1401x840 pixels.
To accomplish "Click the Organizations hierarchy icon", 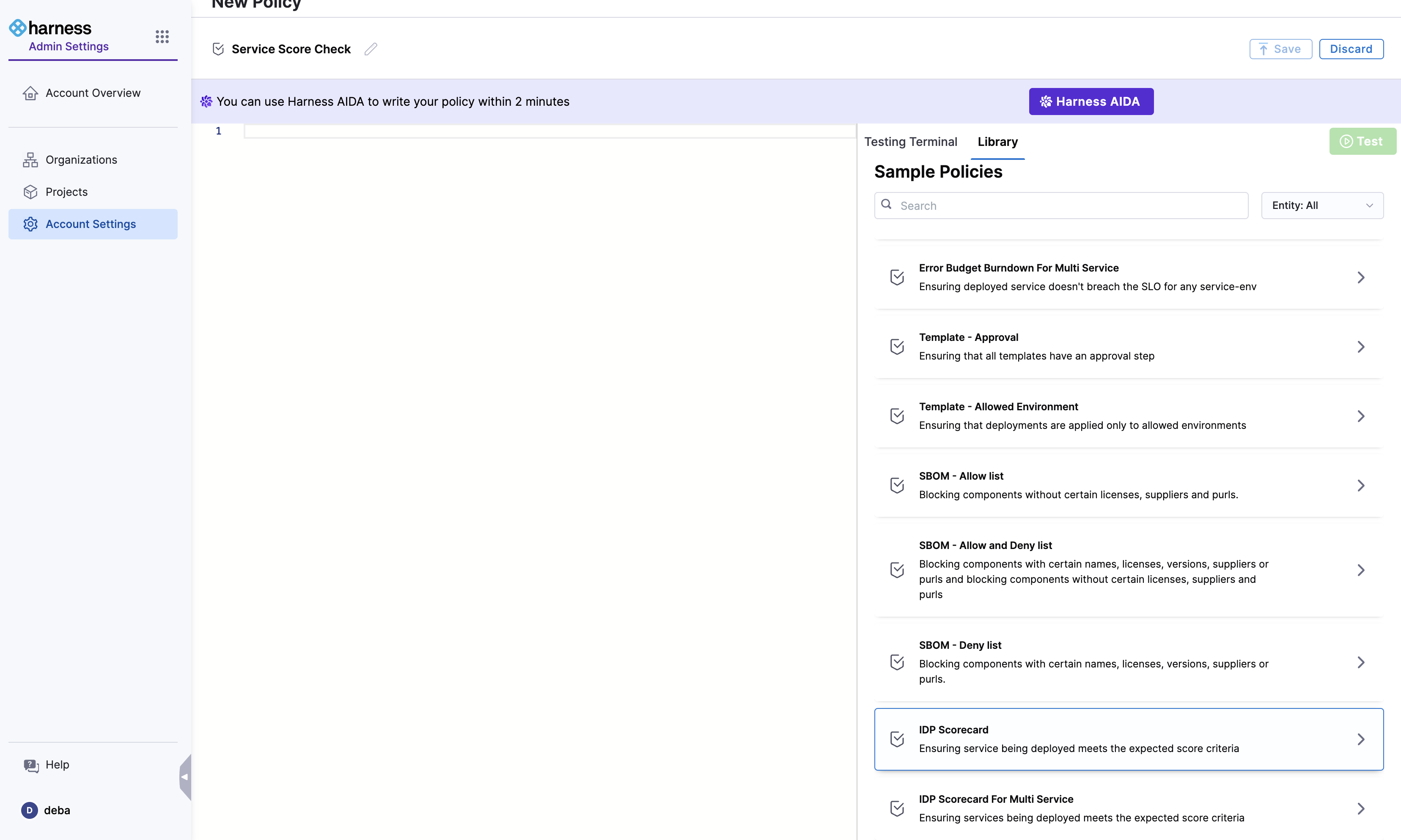I will tap(30, 160).
